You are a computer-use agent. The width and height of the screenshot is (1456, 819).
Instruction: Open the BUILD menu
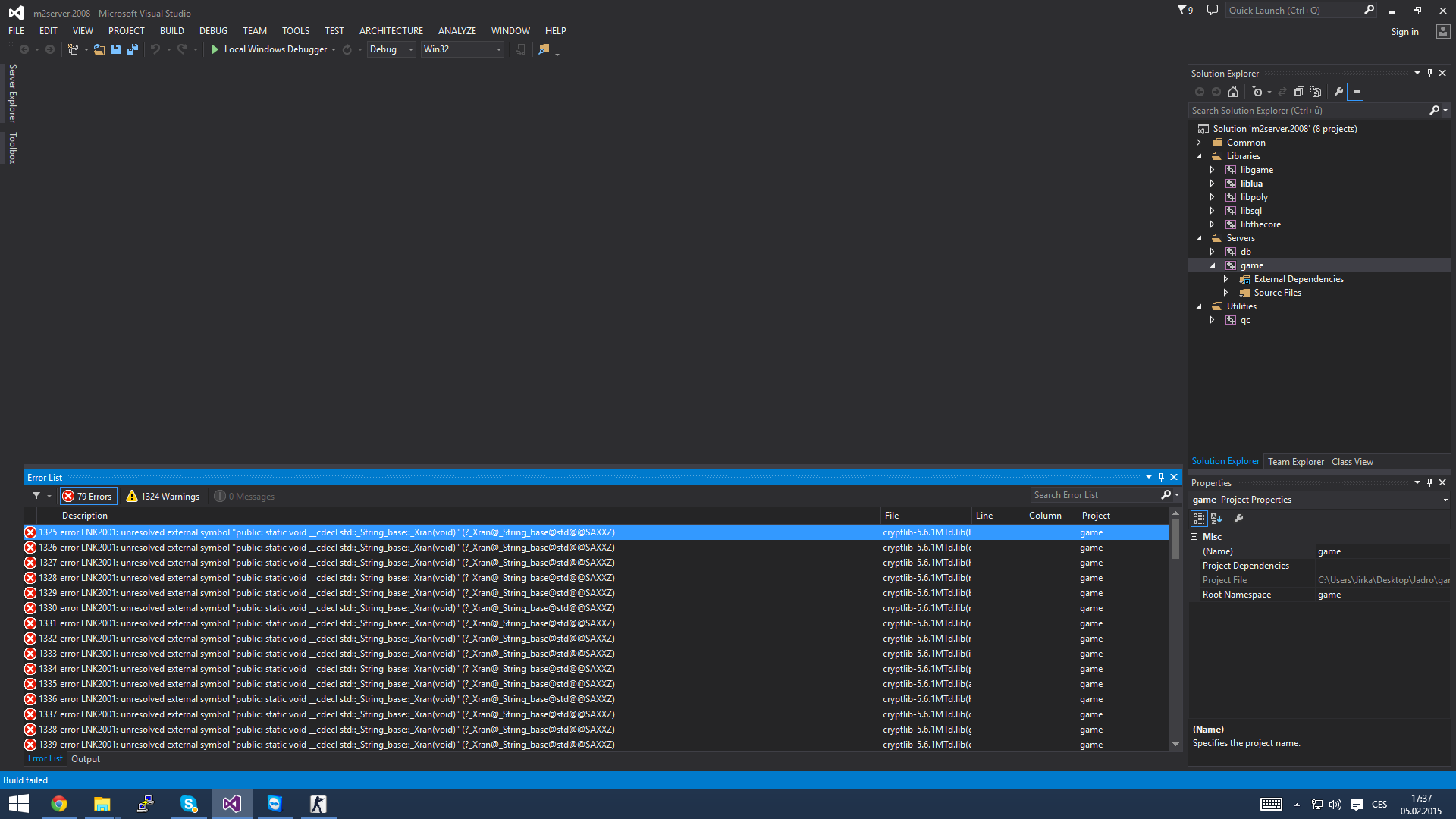(x=172, y=31)
